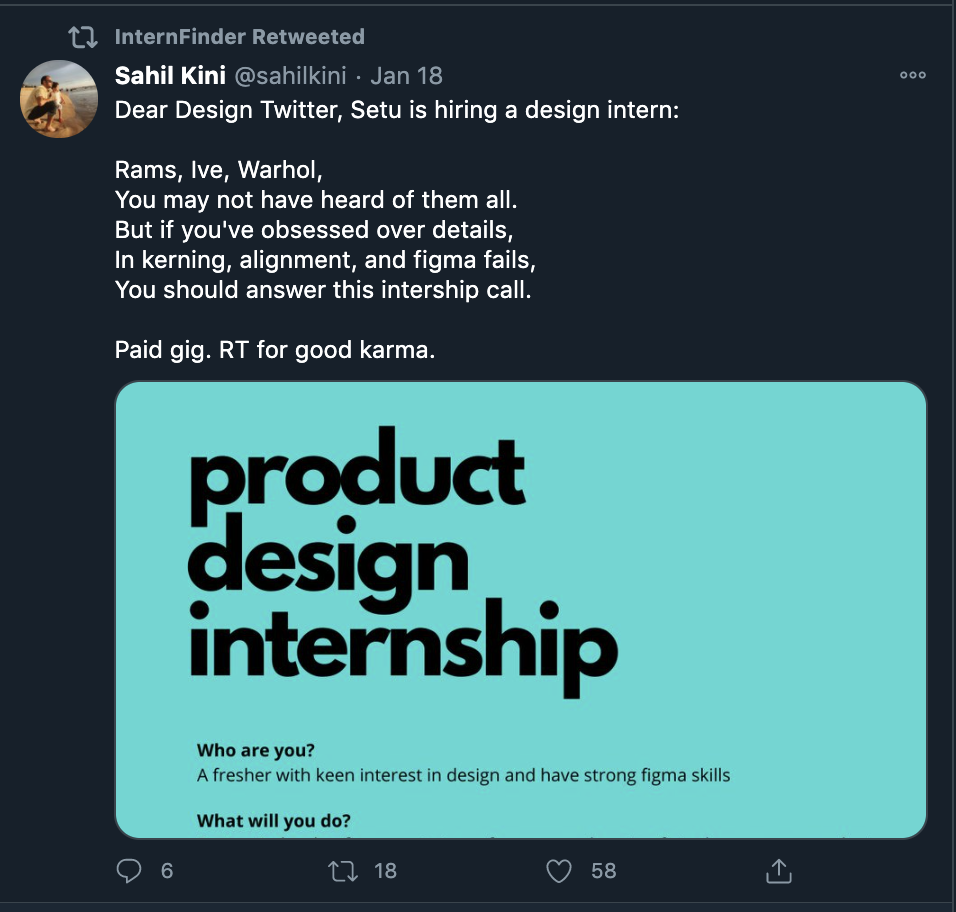Click the 'Paid gig. RT for good karma.' line

pos(275,353)
